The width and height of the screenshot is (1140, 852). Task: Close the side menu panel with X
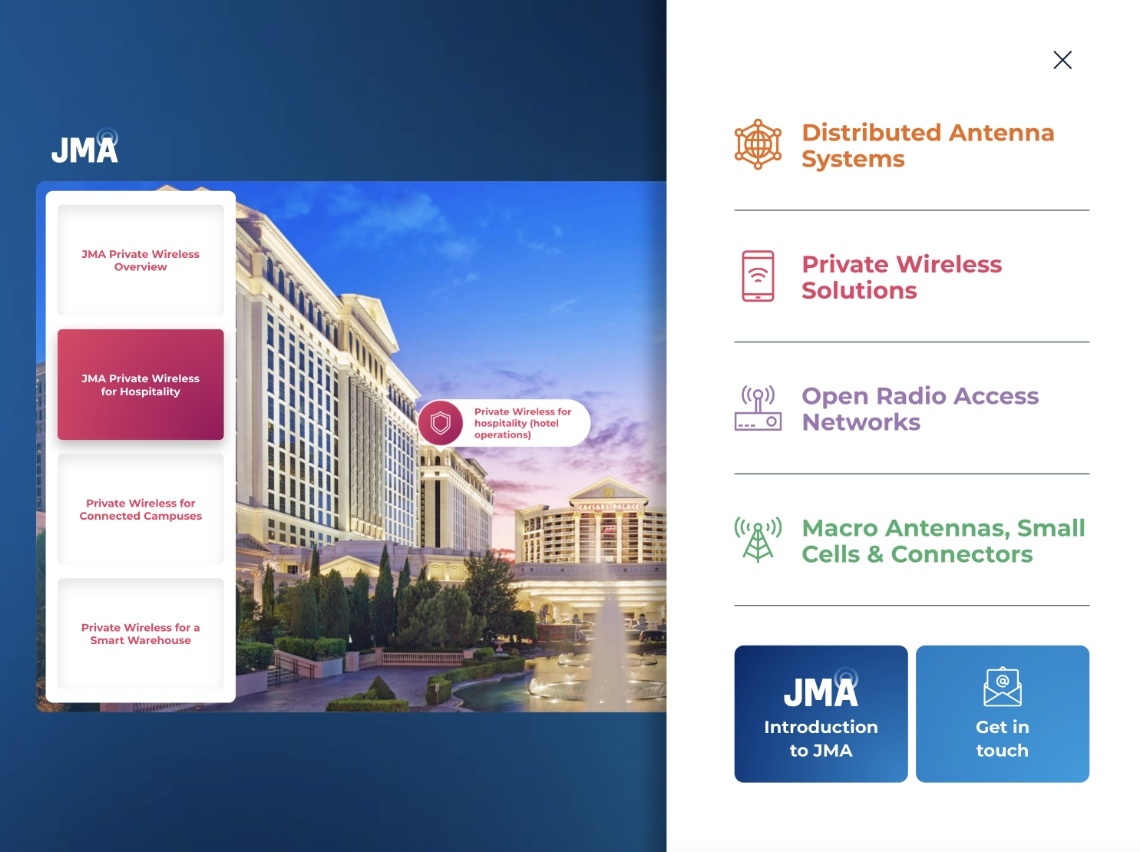[x=1062, y=60]
